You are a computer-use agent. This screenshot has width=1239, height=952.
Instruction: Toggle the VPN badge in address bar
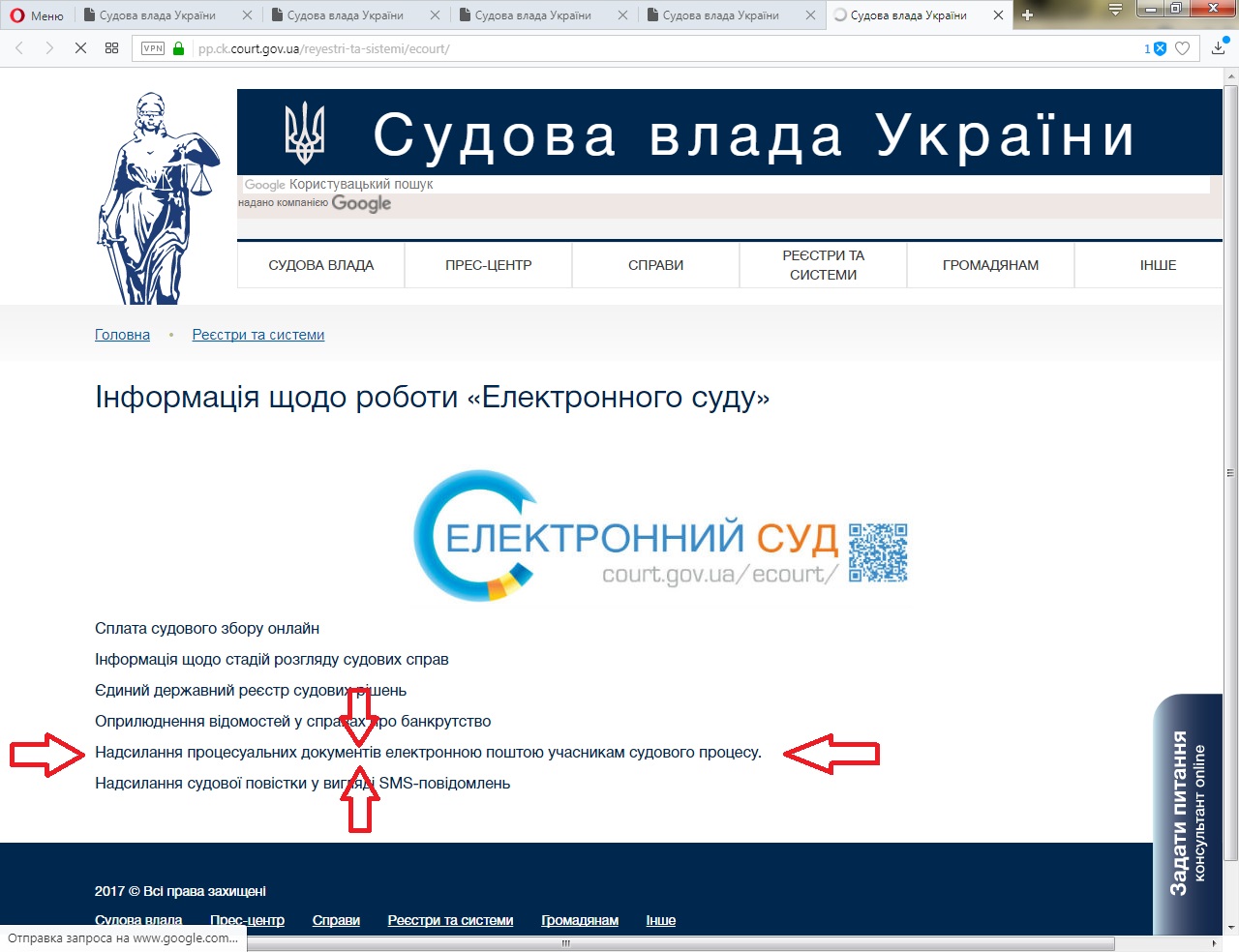click(x=153, y=48)
